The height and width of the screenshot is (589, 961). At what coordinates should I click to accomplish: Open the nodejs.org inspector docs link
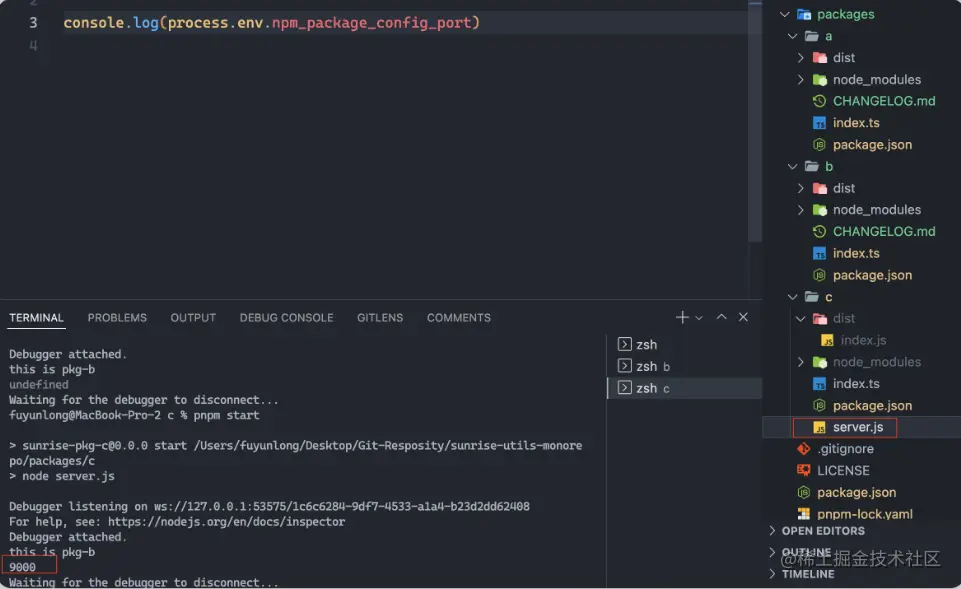[219, 521]
